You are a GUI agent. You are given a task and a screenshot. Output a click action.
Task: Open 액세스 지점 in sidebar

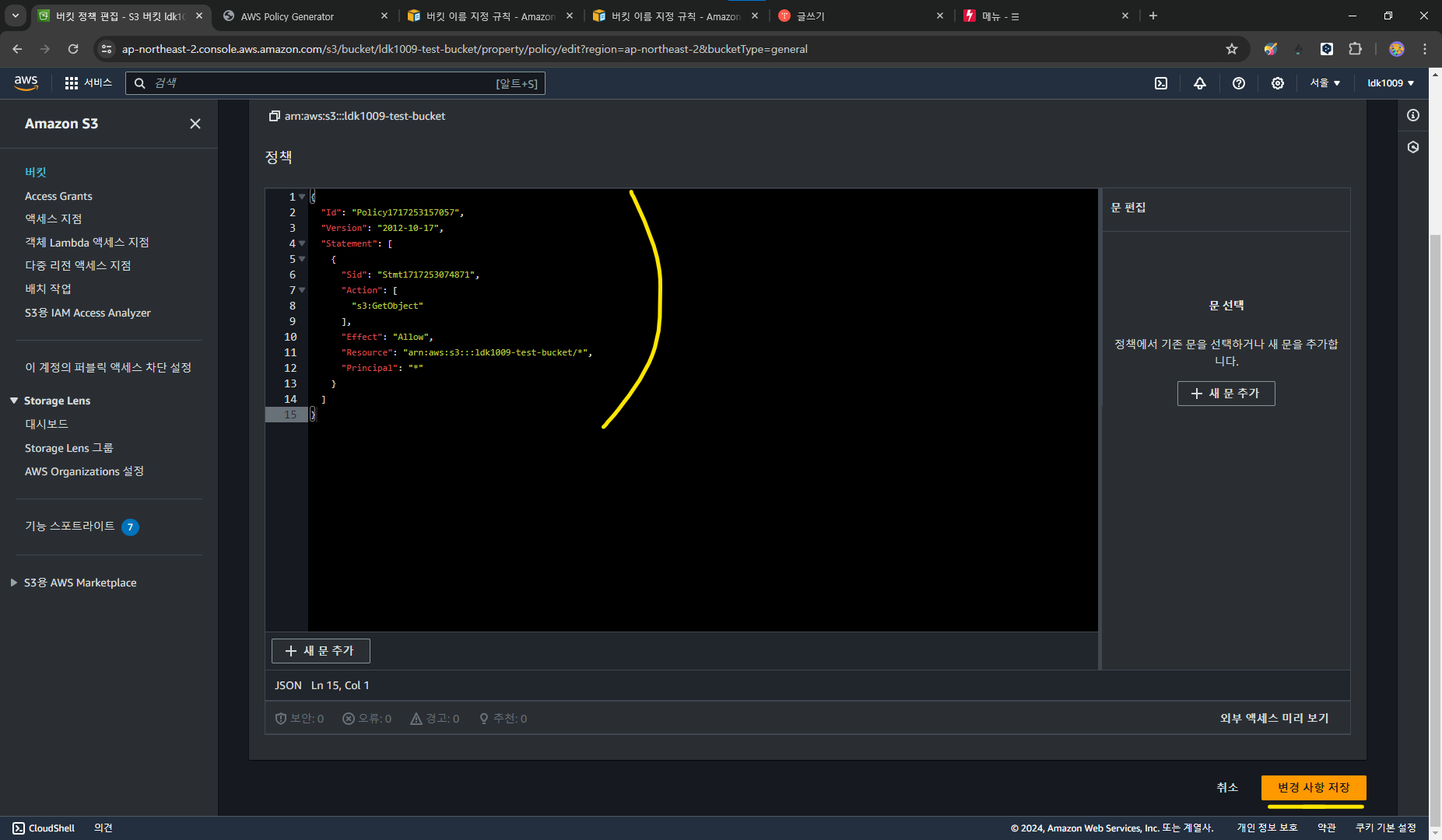(53, 219)
